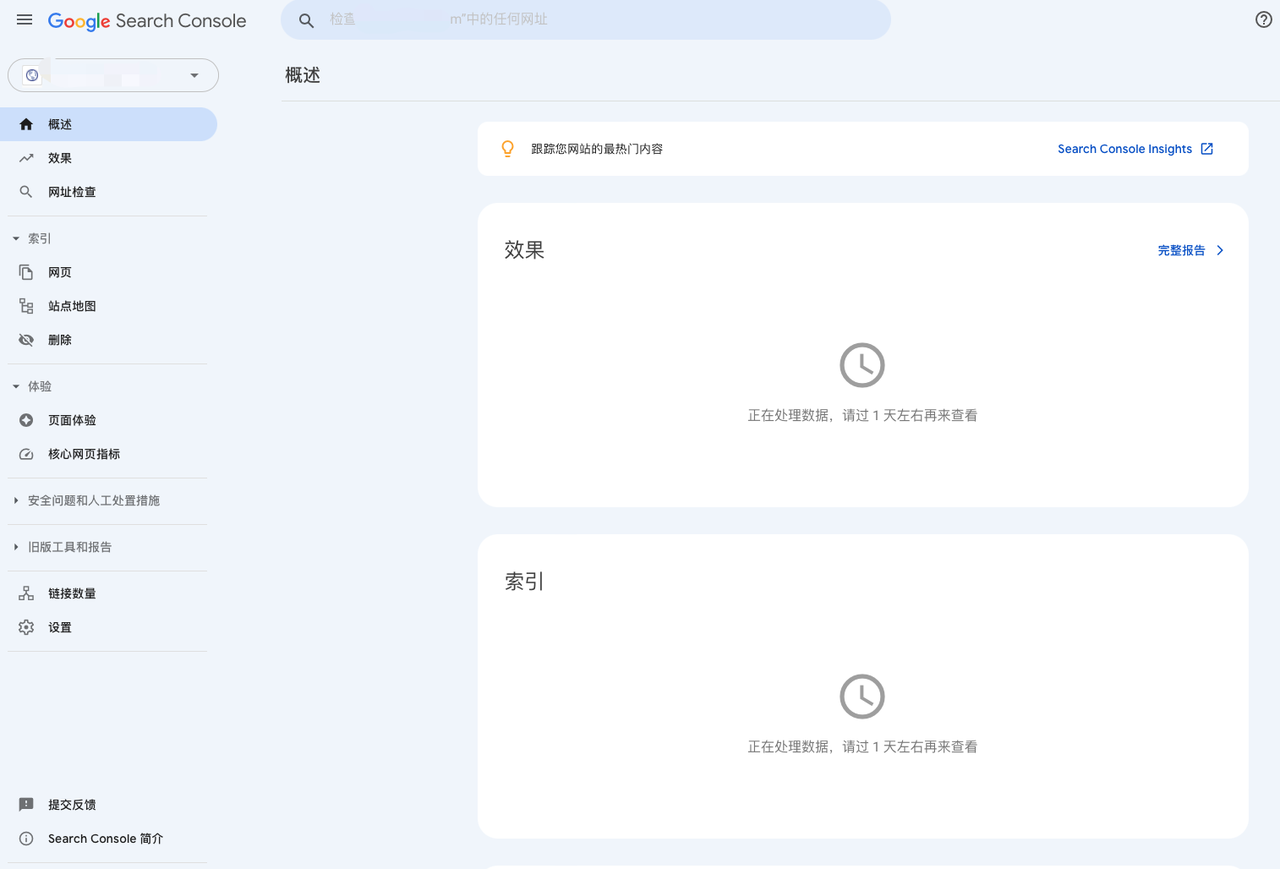Click the 效果 card heading
This screenshot has width=1280, height=869.
[524, 250]
